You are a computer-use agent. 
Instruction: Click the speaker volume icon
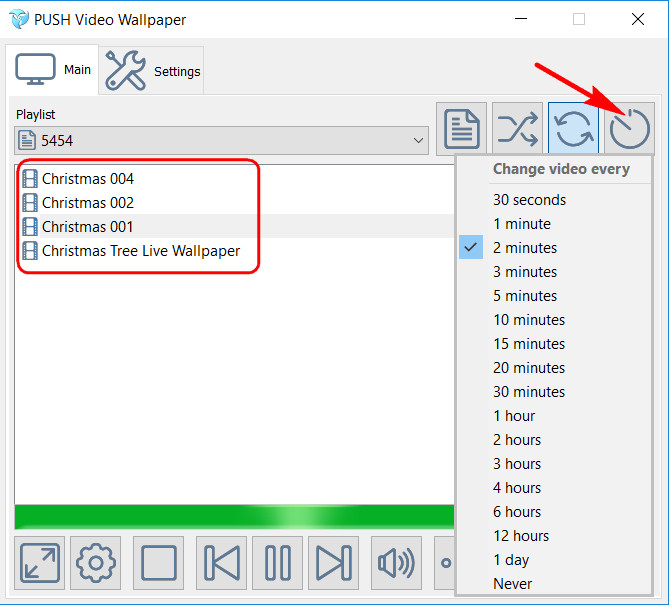tap(396, 563)
